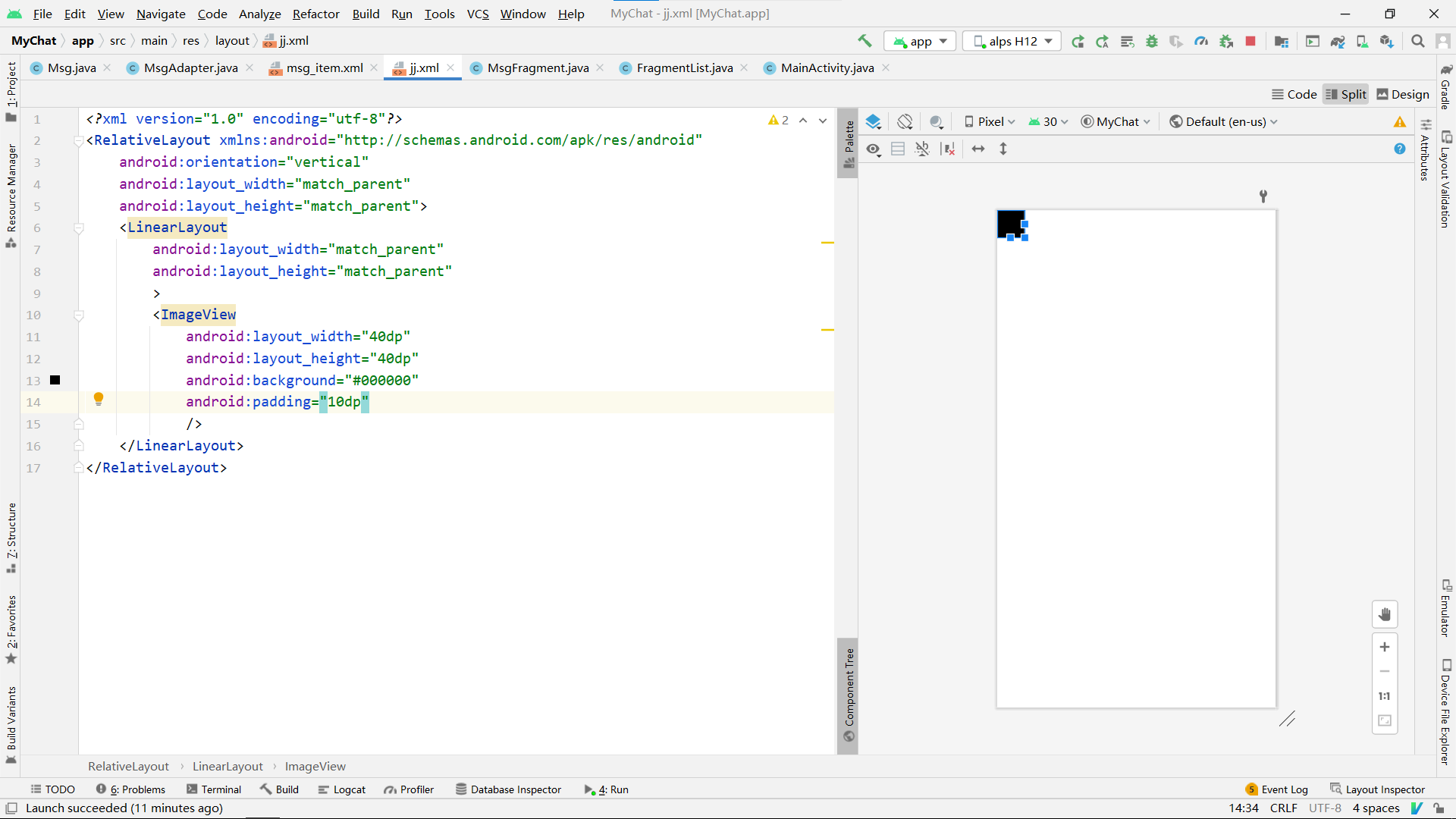This screenshot has width=1456, height=819.
Task: Open the Pixel device selector dropdown
Action: (x=988, y=121)
